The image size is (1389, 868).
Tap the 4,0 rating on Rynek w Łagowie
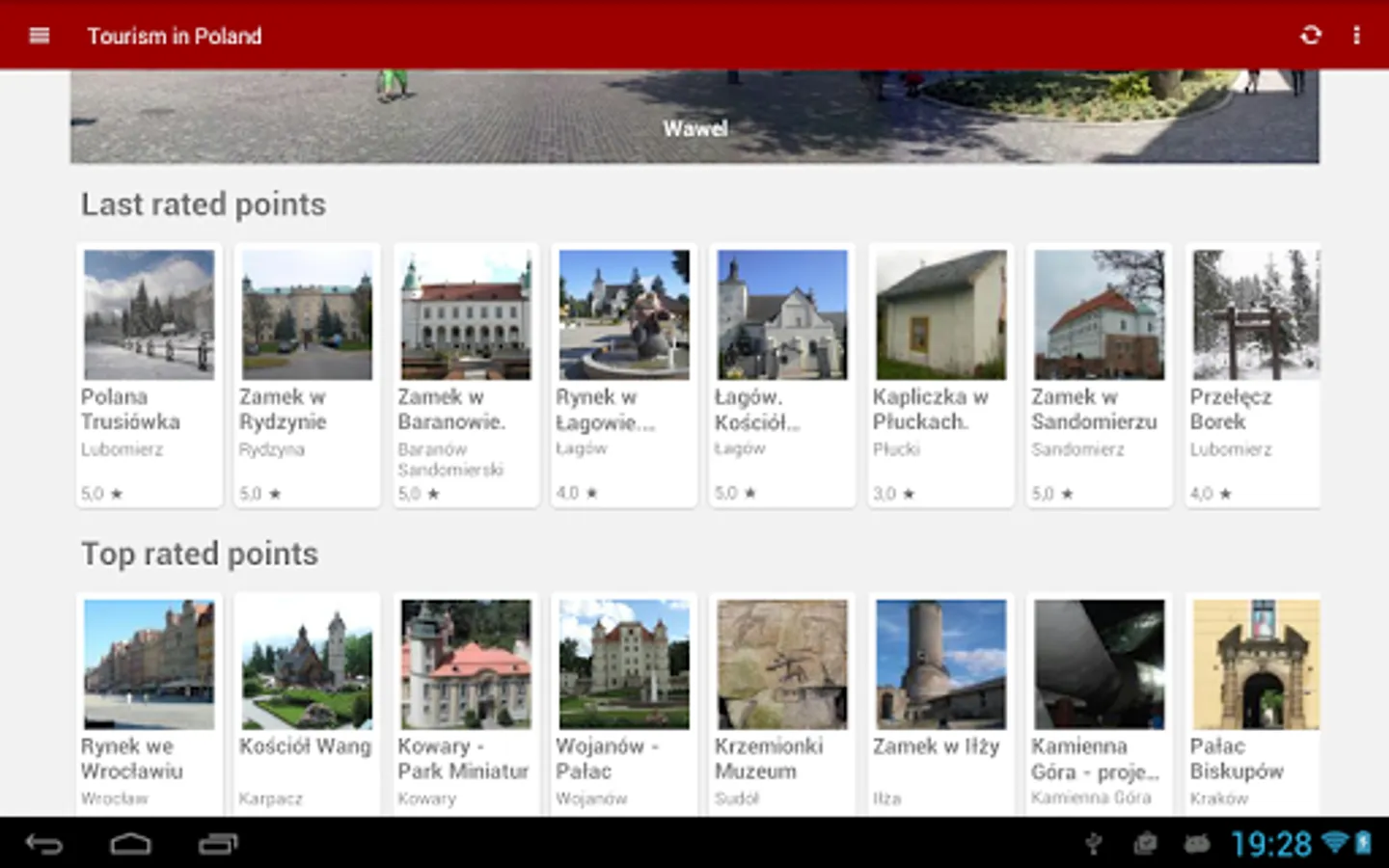[577, 493]
